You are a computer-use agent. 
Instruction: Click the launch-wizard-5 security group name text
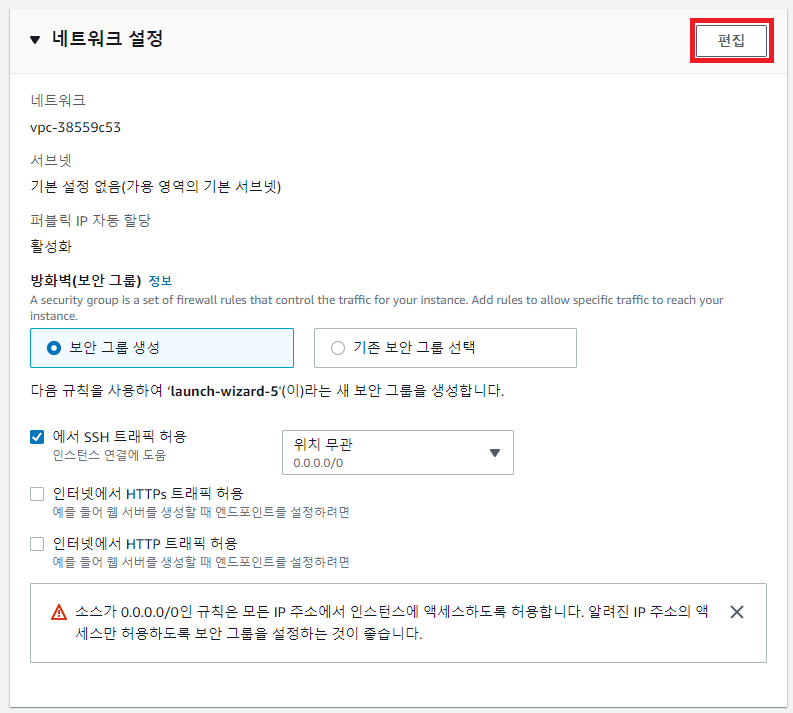(x=223, y=390)
